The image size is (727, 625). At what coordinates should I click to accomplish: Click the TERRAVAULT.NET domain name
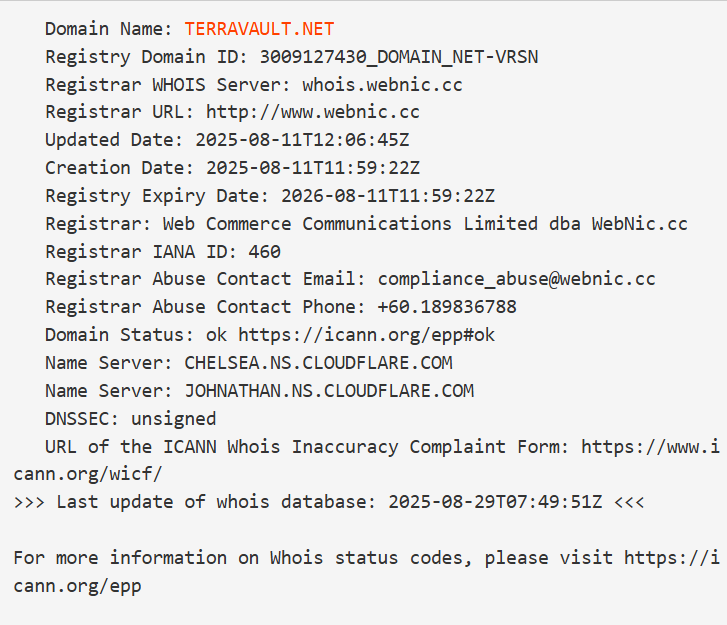click(259, 29)
